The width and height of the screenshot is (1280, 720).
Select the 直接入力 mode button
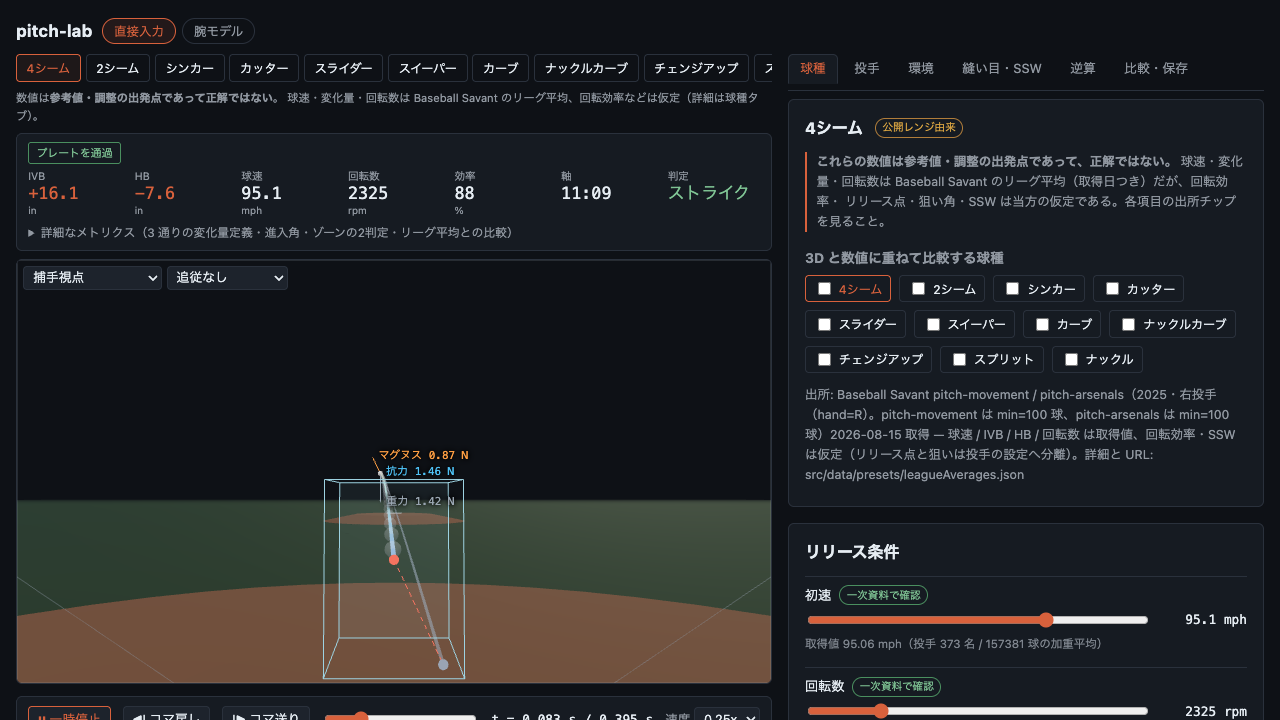pos(139,31)
